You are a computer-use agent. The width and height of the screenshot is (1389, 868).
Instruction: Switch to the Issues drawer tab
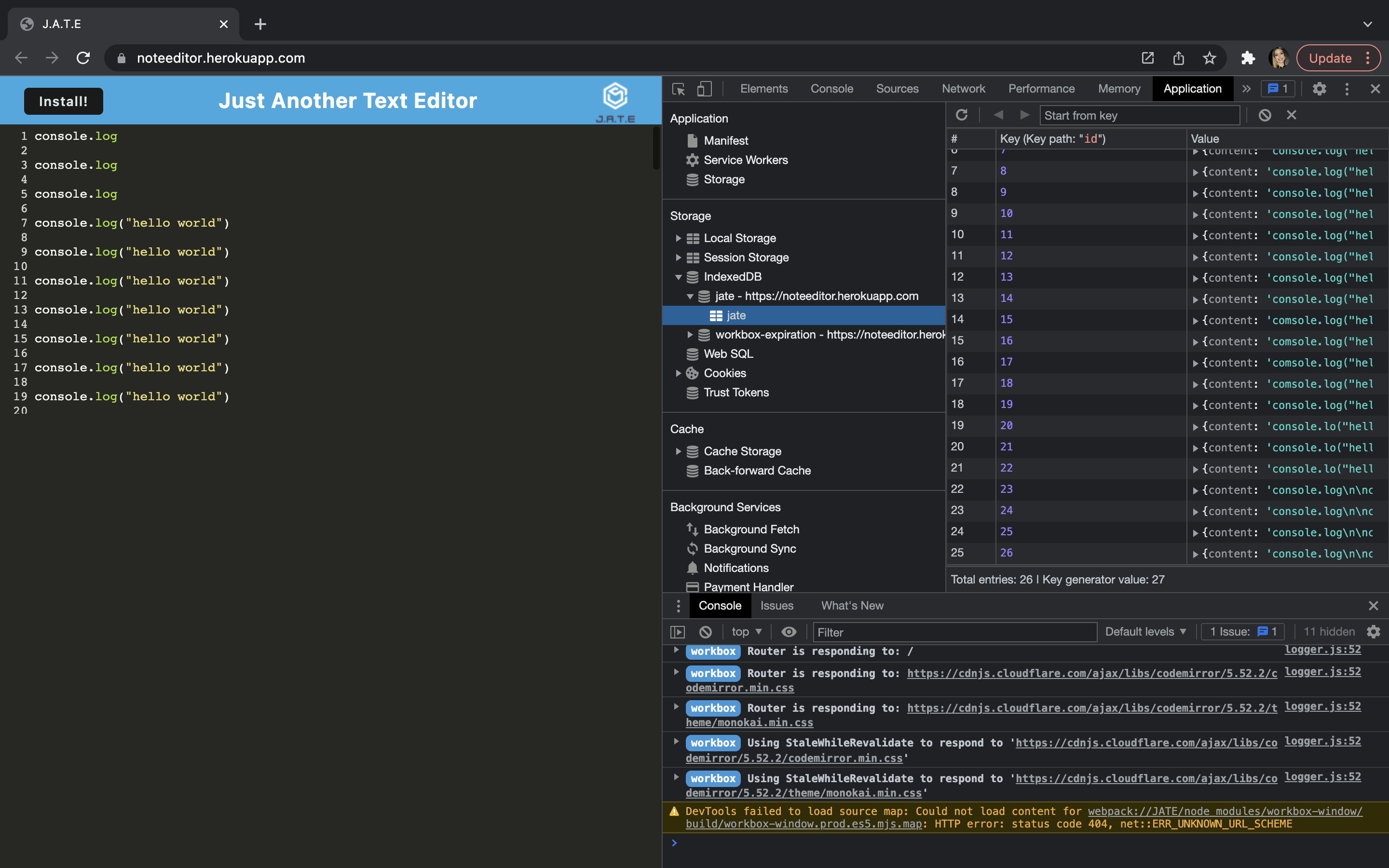tap(776, 606)
